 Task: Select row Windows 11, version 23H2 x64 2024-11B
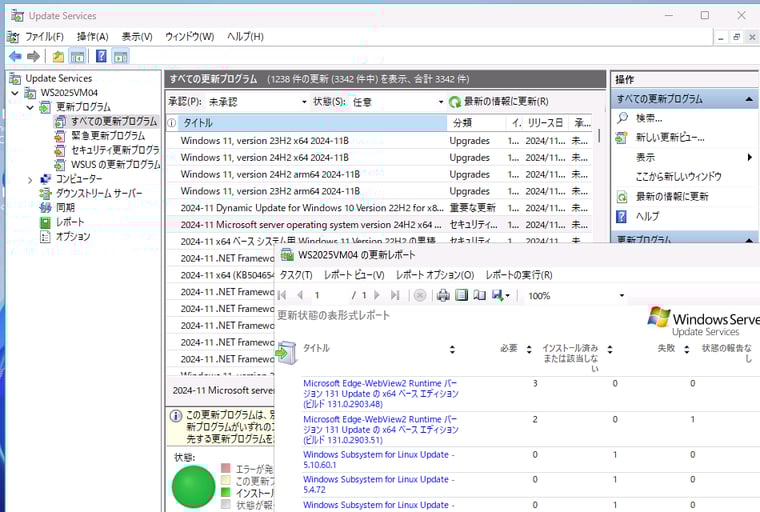pos(379,141)
